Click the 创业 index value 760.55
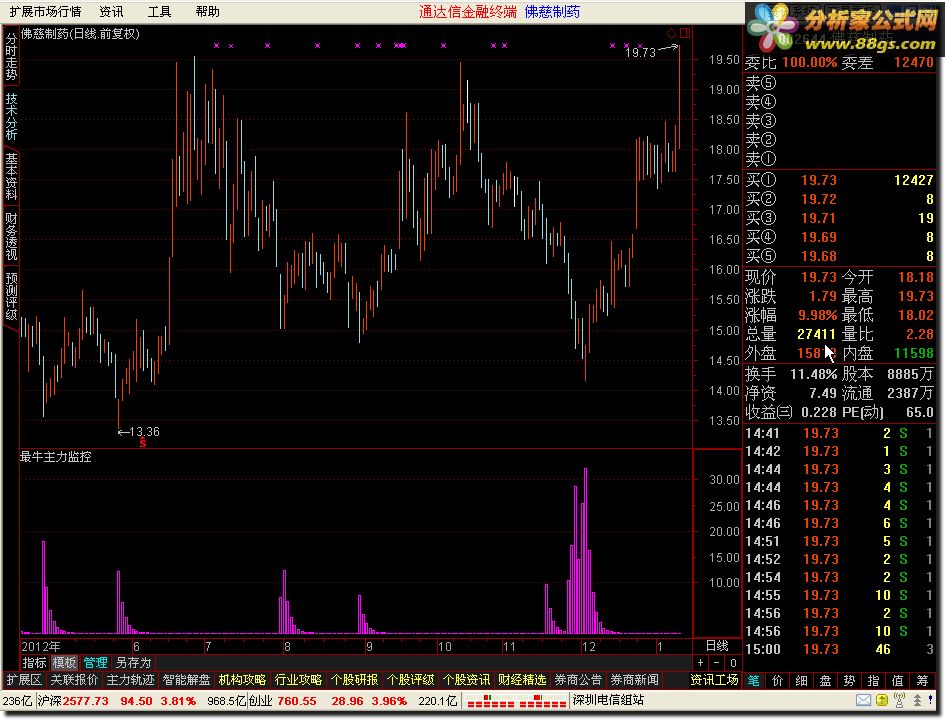 coord(297,701)
